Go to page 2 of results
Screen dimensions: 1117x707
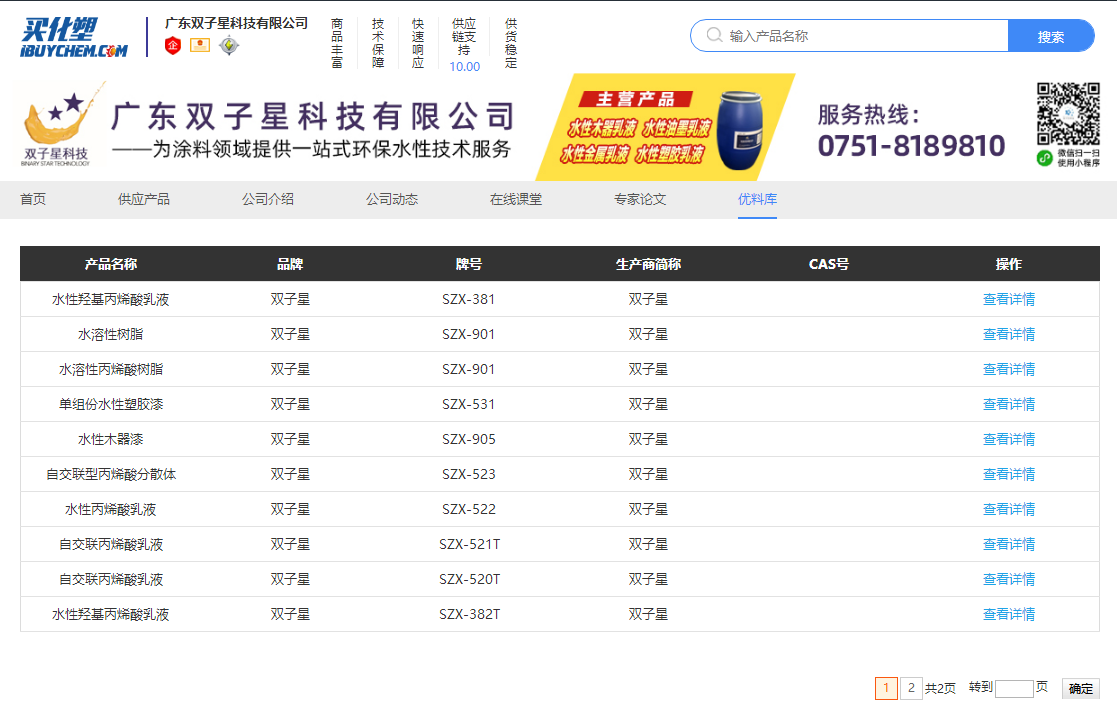911,688
